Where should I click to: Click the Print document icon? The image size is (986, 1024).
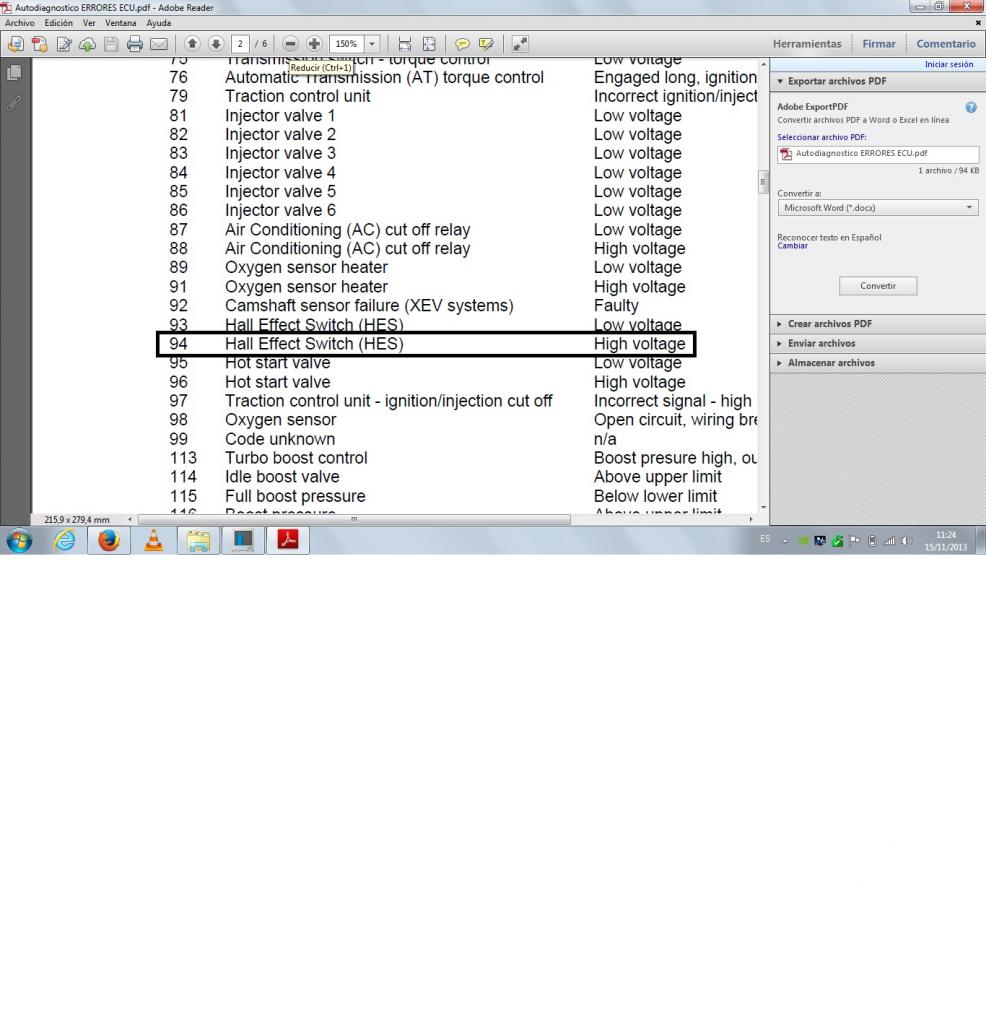[x=135, y=44]
